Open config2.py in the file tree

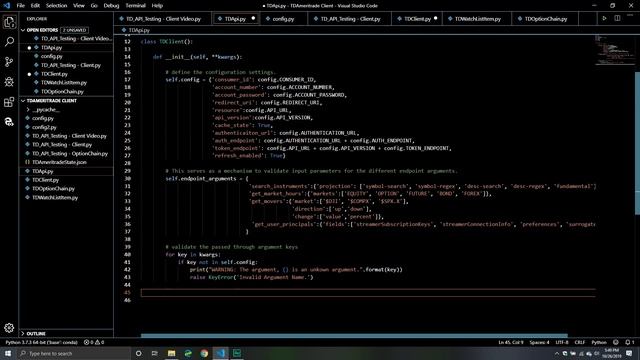pos(44,127)
